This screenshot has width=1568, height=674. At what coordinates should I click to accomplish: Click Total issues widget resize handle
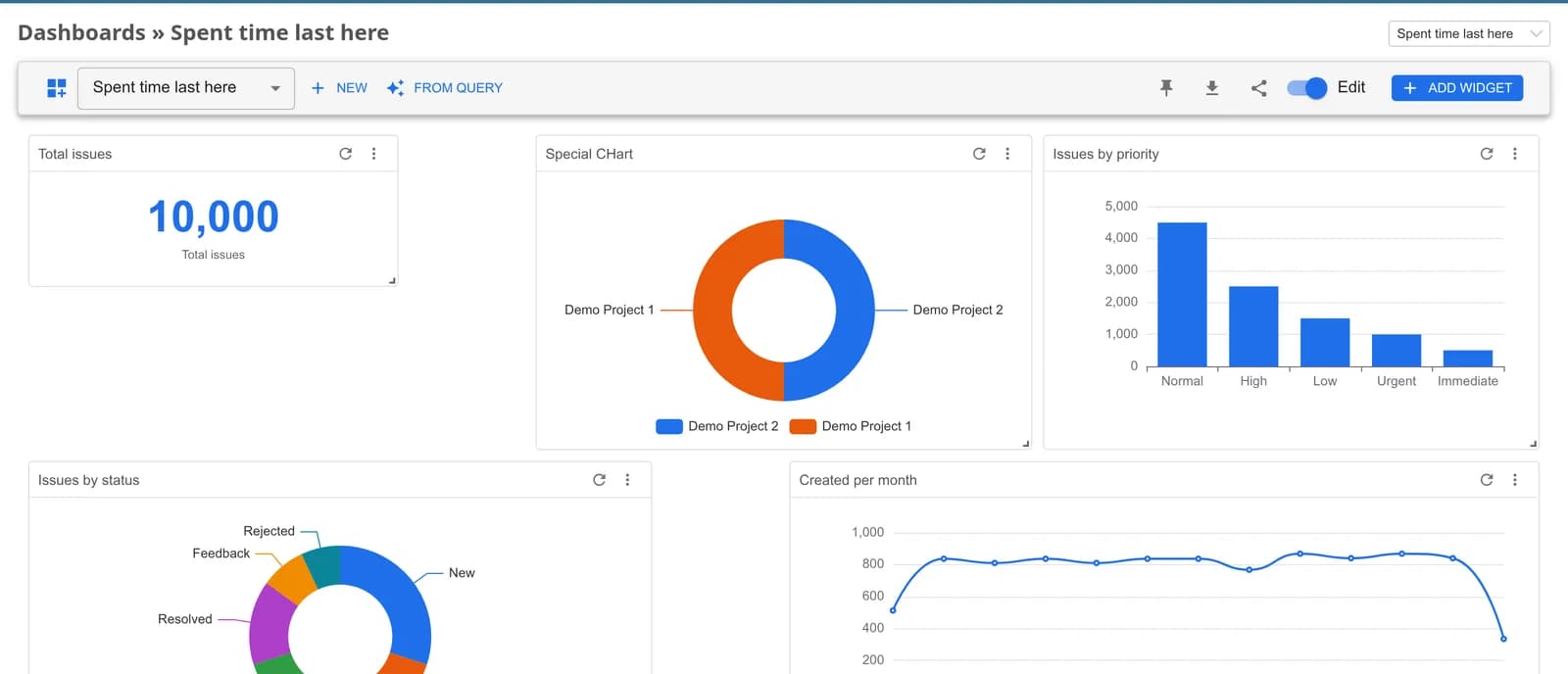[392, 281]
